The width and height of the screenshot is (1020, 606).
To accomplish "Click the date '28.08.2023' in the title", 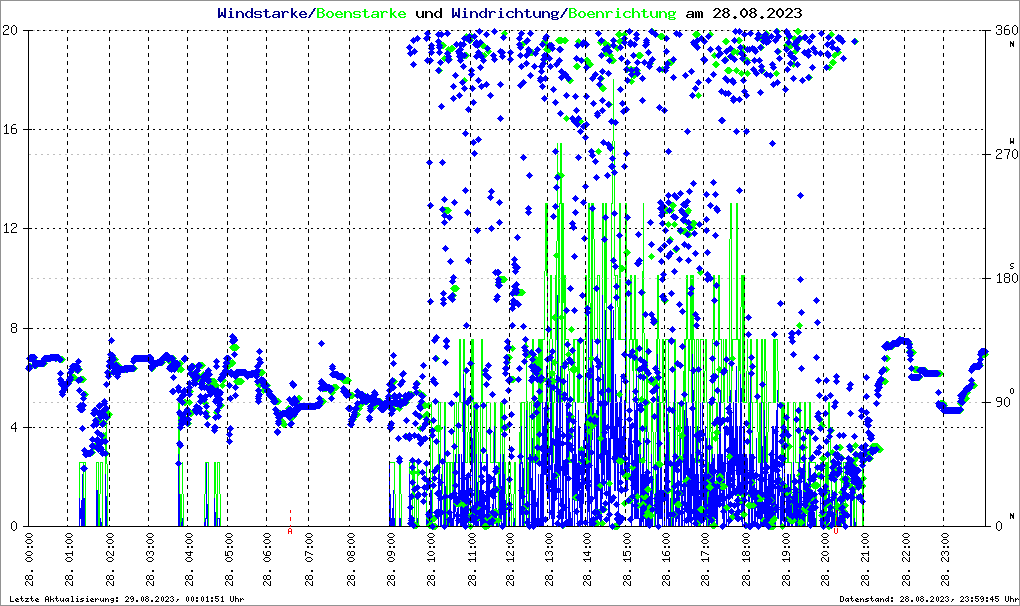I will [757, 13].
